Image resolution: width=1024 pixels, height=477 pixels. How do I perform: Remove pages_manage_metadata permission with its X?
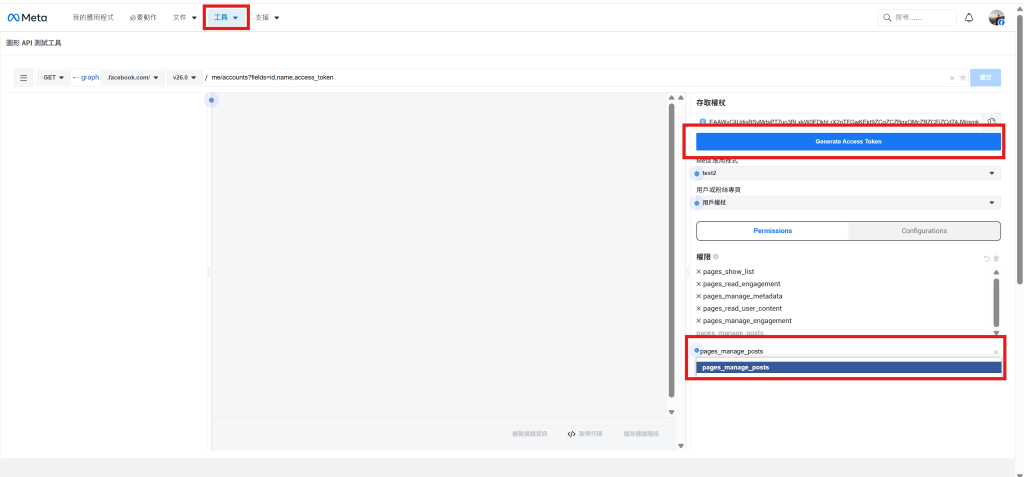point(698,296)
